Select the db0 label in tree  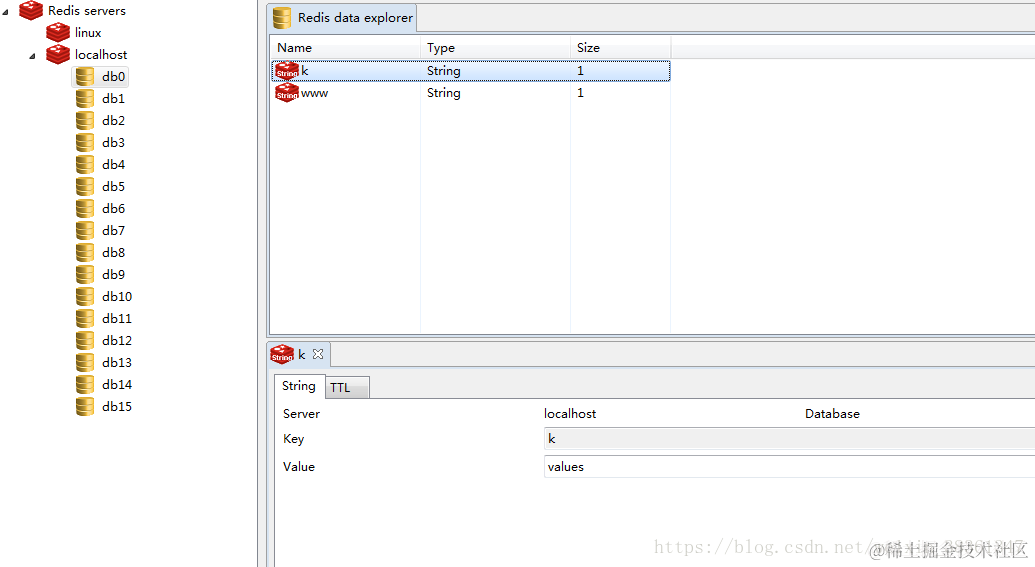[x=114, y=77]
